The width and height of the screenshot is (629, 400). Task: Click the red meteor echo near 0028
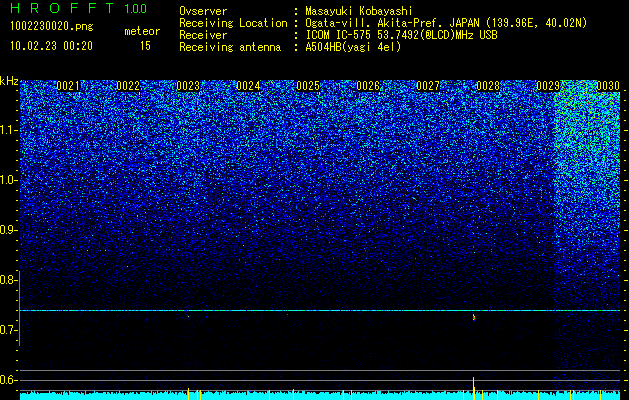[x=474, y=317]
